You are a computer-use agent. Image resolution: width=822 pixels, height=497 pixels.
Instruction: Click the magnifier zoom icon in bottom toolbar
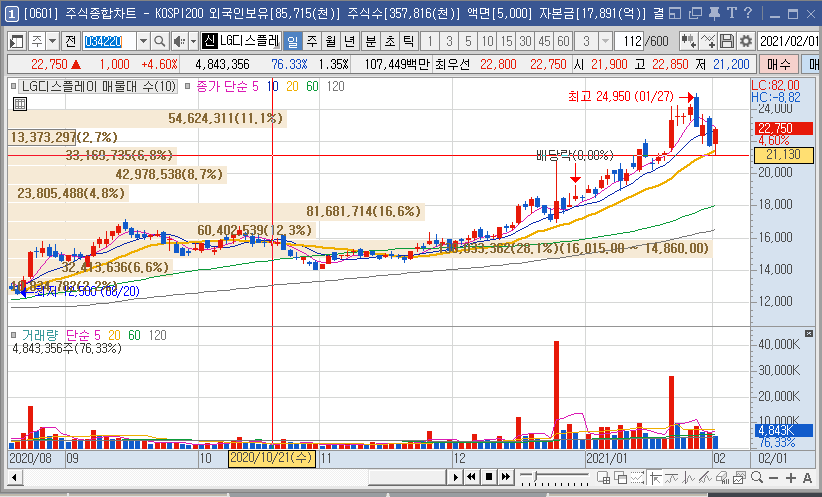756,477
